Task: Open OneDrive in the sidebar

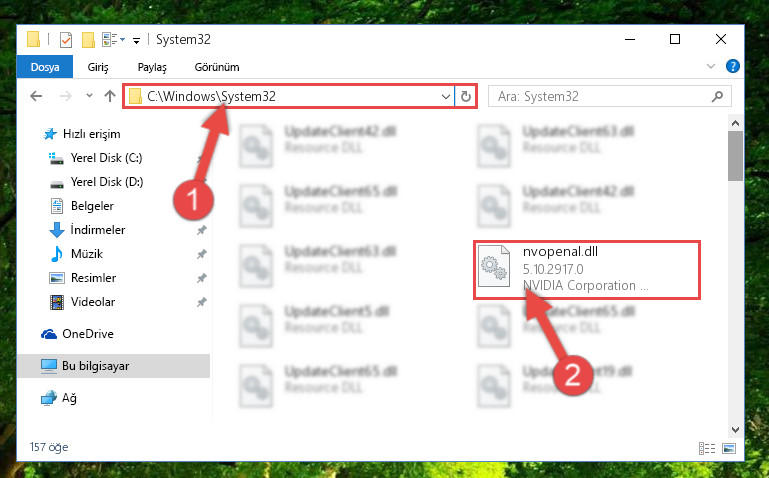Action: pos(88,334)
